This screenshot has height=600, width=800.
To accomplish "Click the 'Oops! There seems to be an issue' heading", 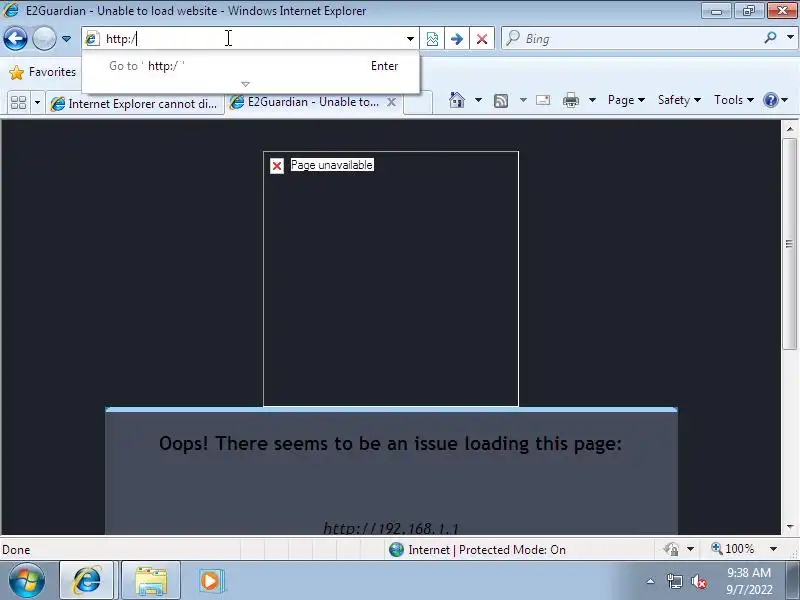I will [391, 443].
